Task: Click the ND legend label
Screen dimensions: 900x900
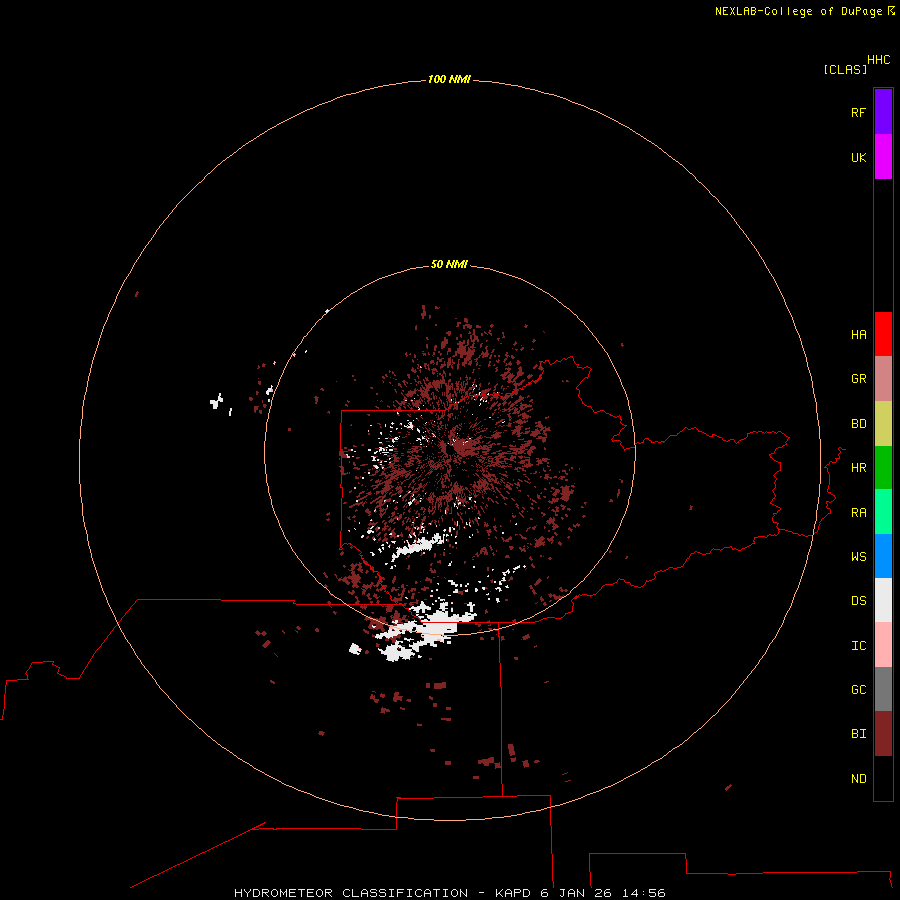Action: coord(858,779)
